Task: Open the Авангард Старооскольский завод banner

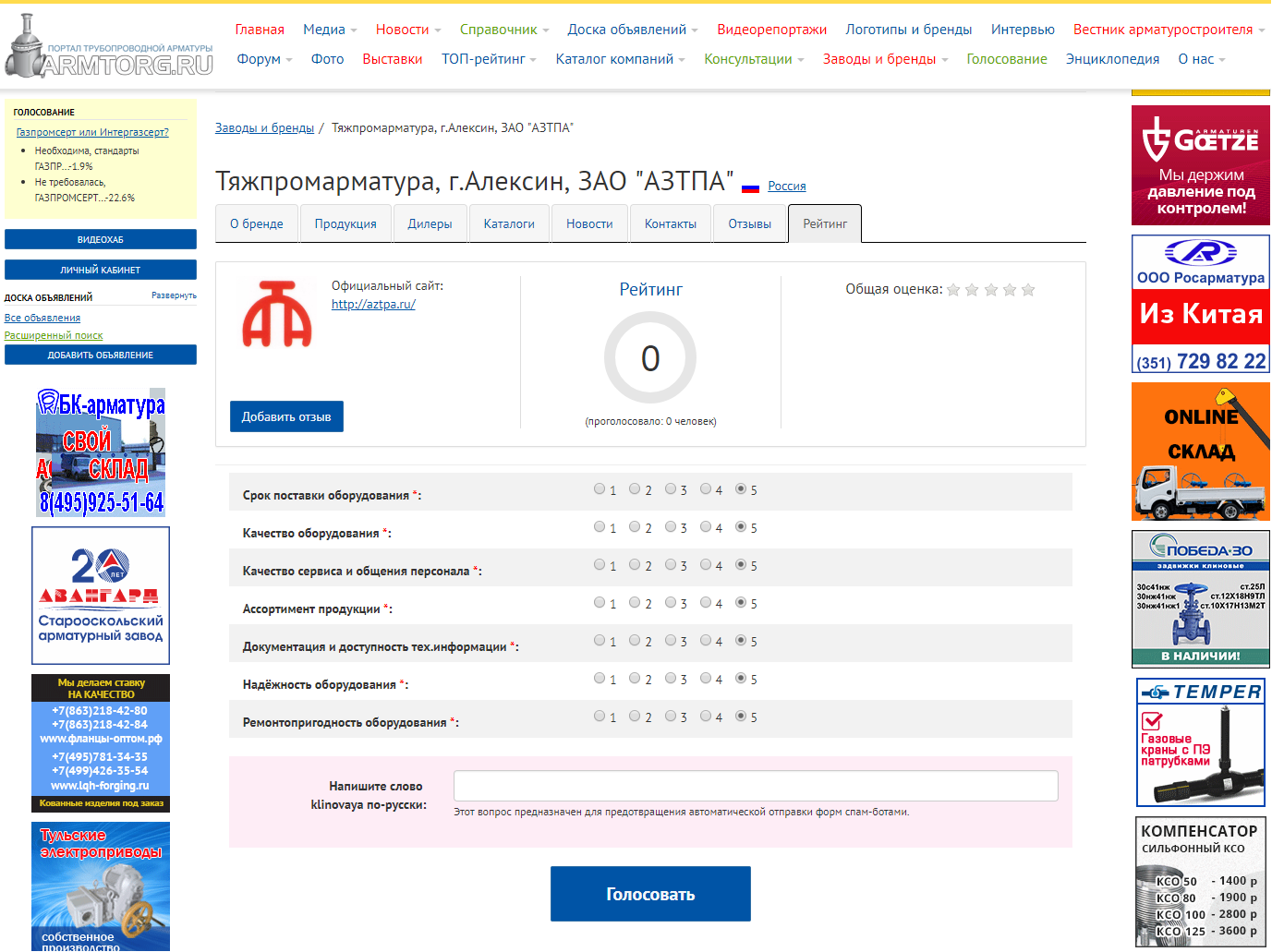Action: click(x=101, y=596)
